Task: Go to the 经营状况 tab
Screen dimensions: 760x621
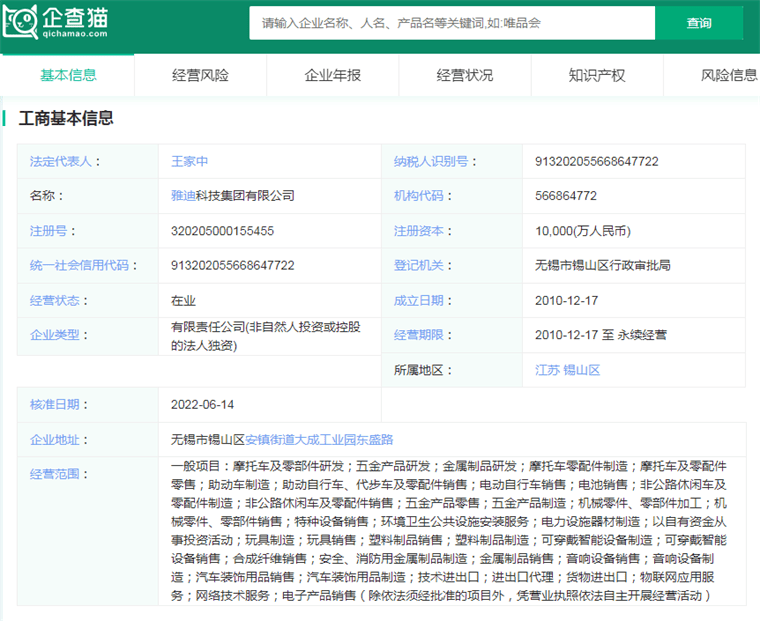Action: tap(465, 75)
